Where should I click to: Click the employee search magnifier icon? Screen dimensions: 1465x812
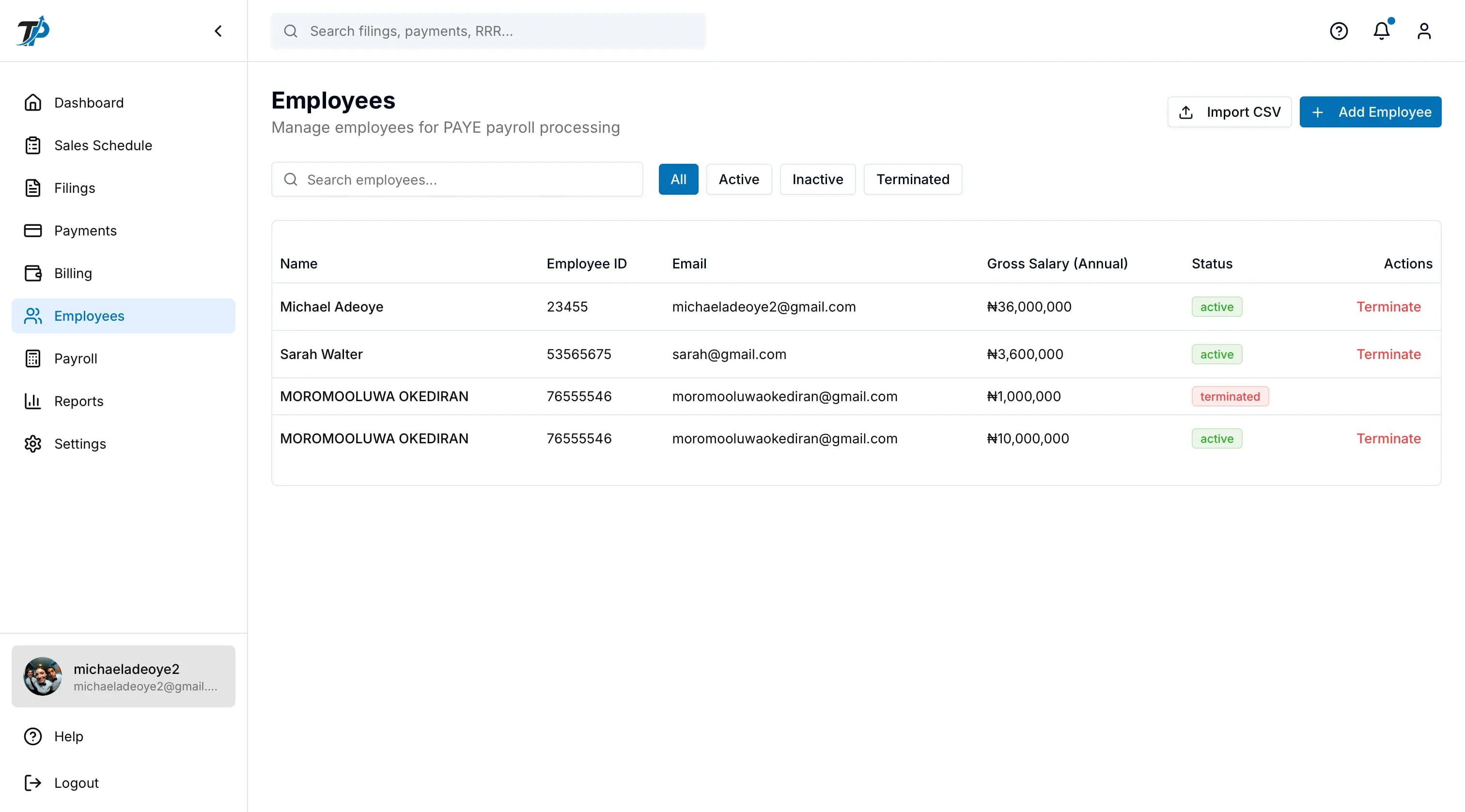pos(291,179)
